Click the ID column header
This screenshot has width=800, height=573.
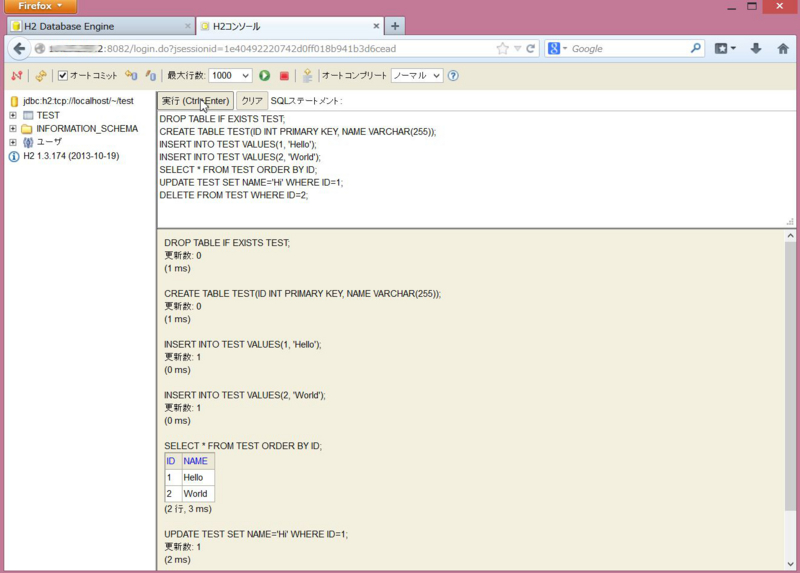171,461
